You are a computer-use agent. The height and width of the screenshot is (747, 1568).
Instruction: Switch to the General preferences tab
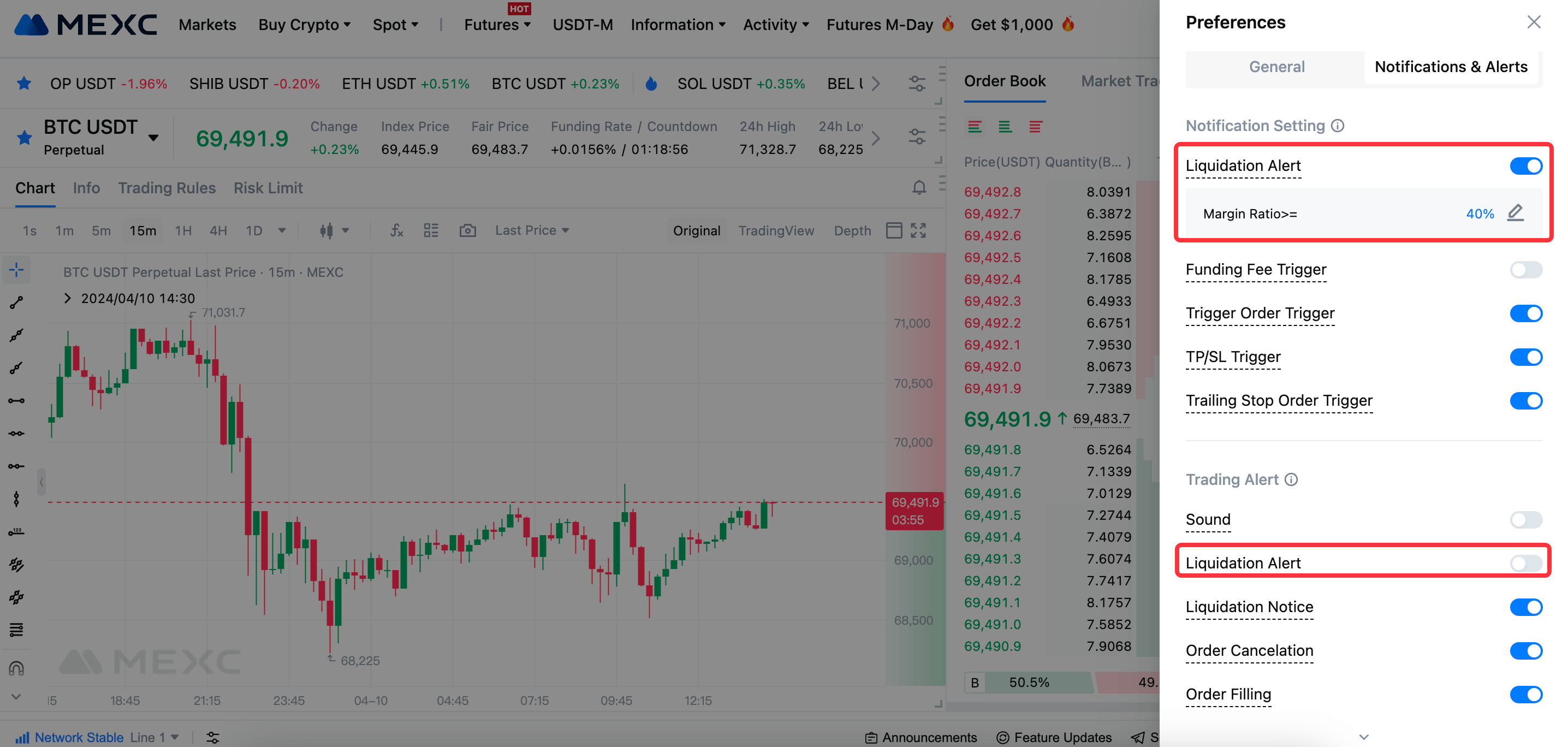pos(1276,67)
